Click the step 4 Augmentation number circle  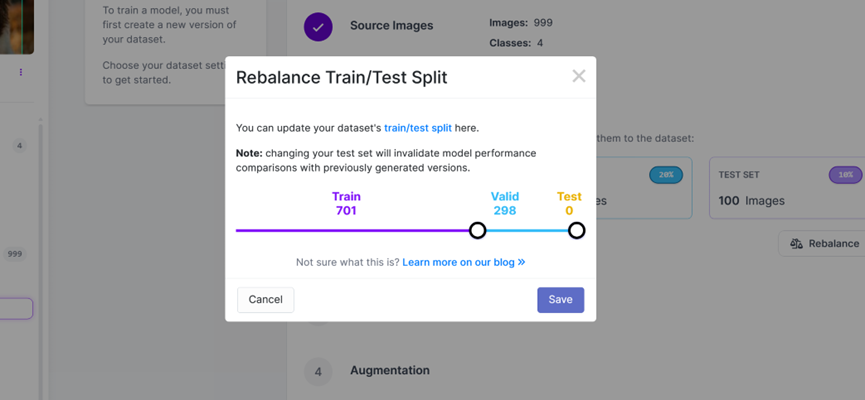(318, 371)
